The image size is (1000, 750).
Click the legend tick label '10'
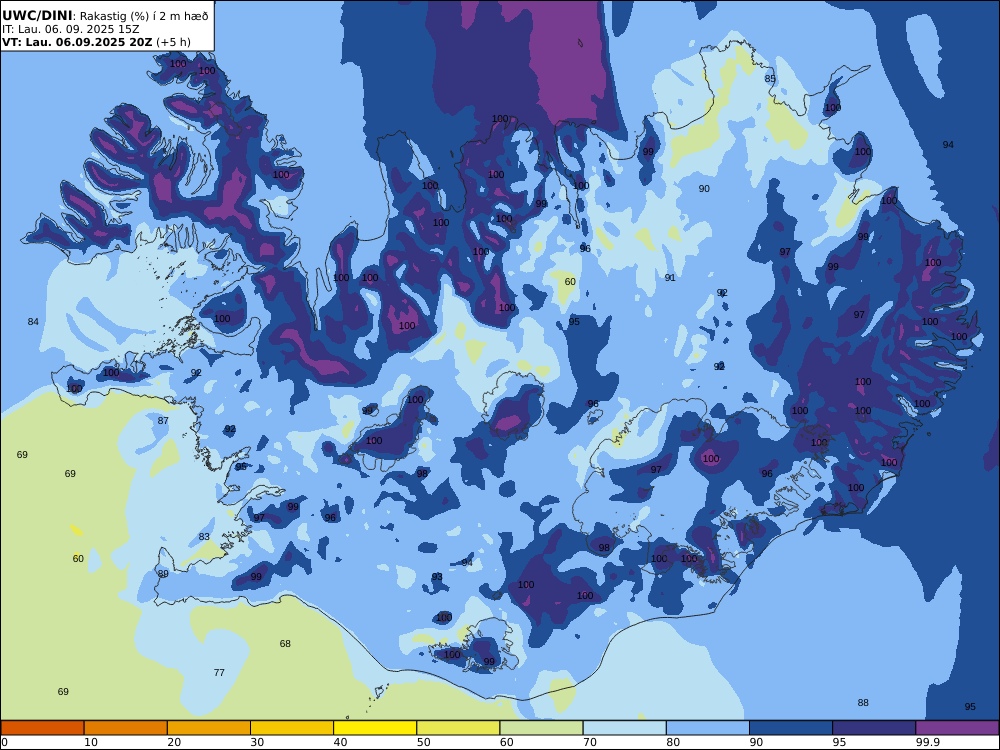pyautogui.click(x=91, y=742)
